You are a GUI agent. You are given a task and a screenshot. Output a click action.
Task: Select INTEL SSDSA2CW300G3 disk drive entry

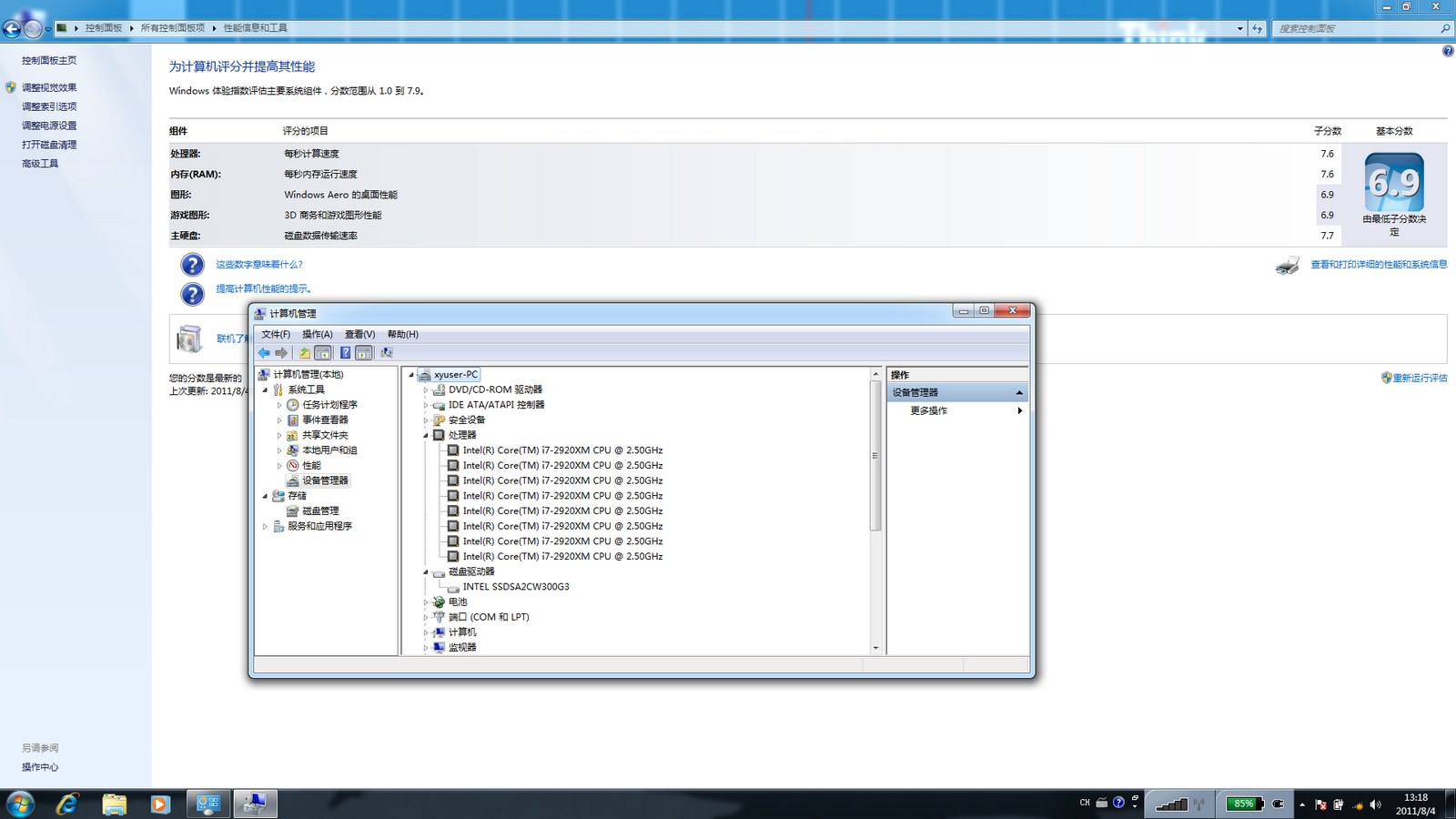[516, 587]
